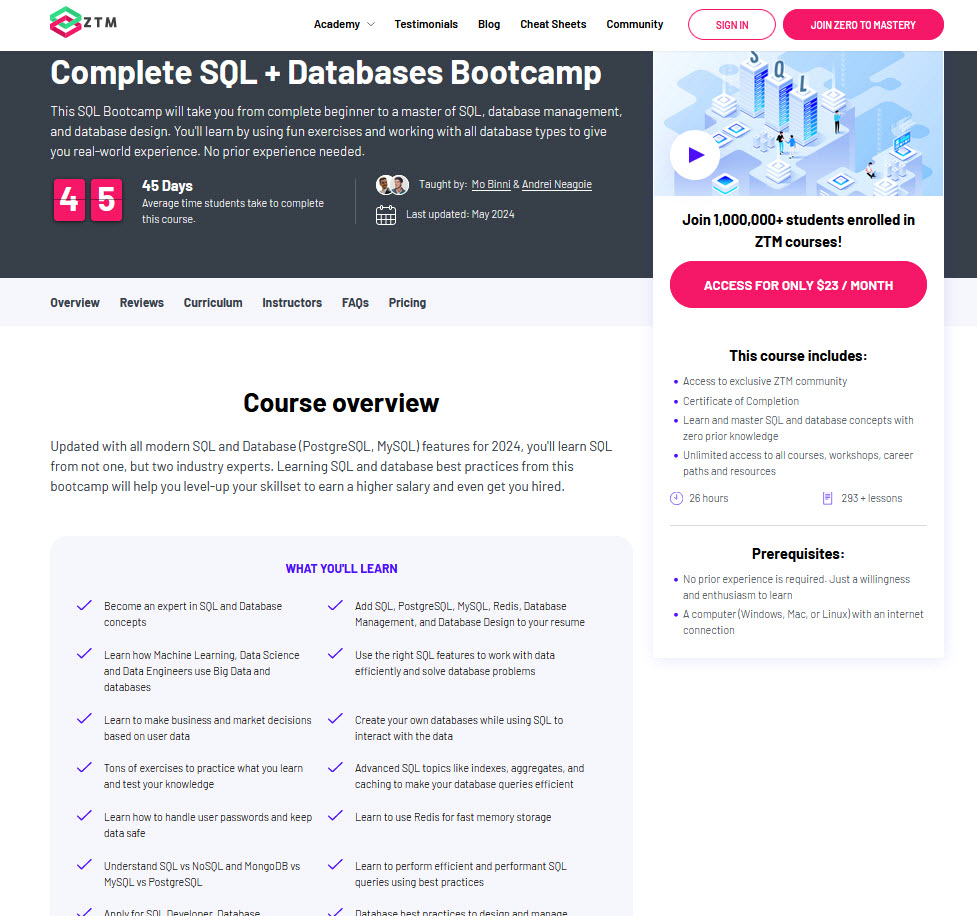Viewport: 977px width, 916px height.
Task: Open Cheat Sheets in navigation
Action: (x=553, y=24)
